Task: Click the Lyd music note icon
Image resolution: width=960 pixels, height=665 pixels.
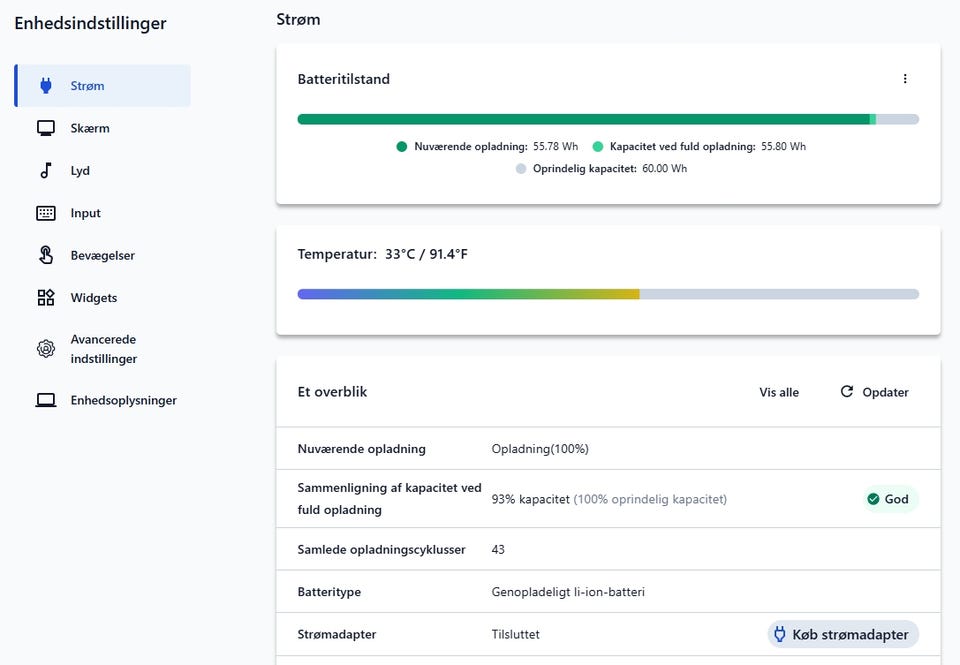Action: click(x=46, y=171)
